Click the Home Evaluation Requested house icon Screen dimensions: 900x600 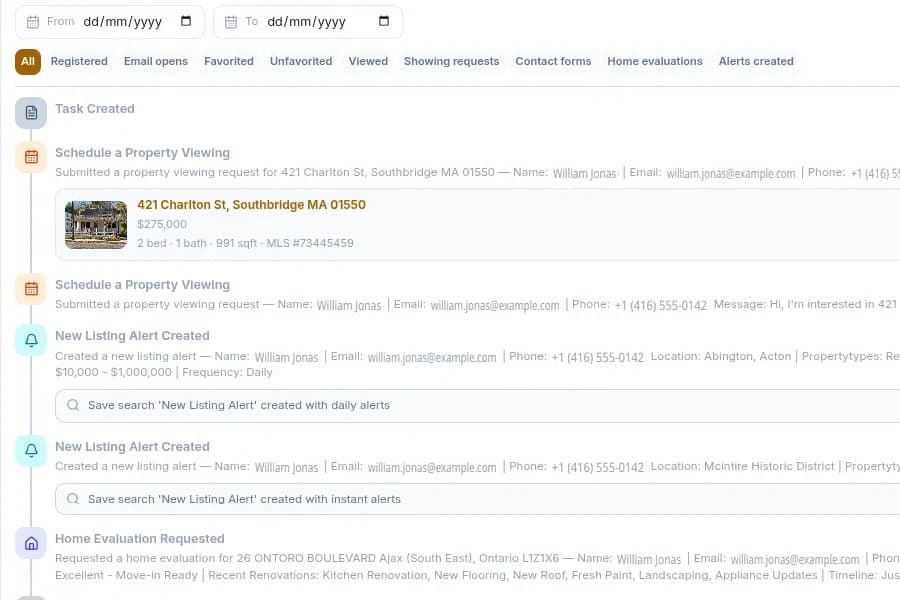tap(31, 543)
